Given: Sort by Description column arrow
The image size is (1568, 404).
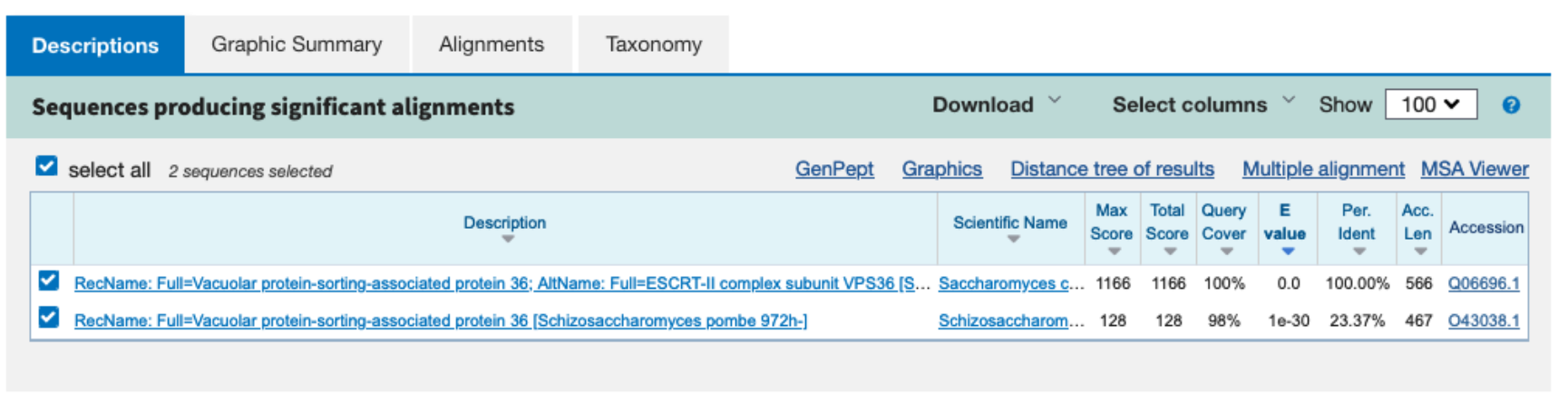Looking at the screenshot, I should pos(508,240).
